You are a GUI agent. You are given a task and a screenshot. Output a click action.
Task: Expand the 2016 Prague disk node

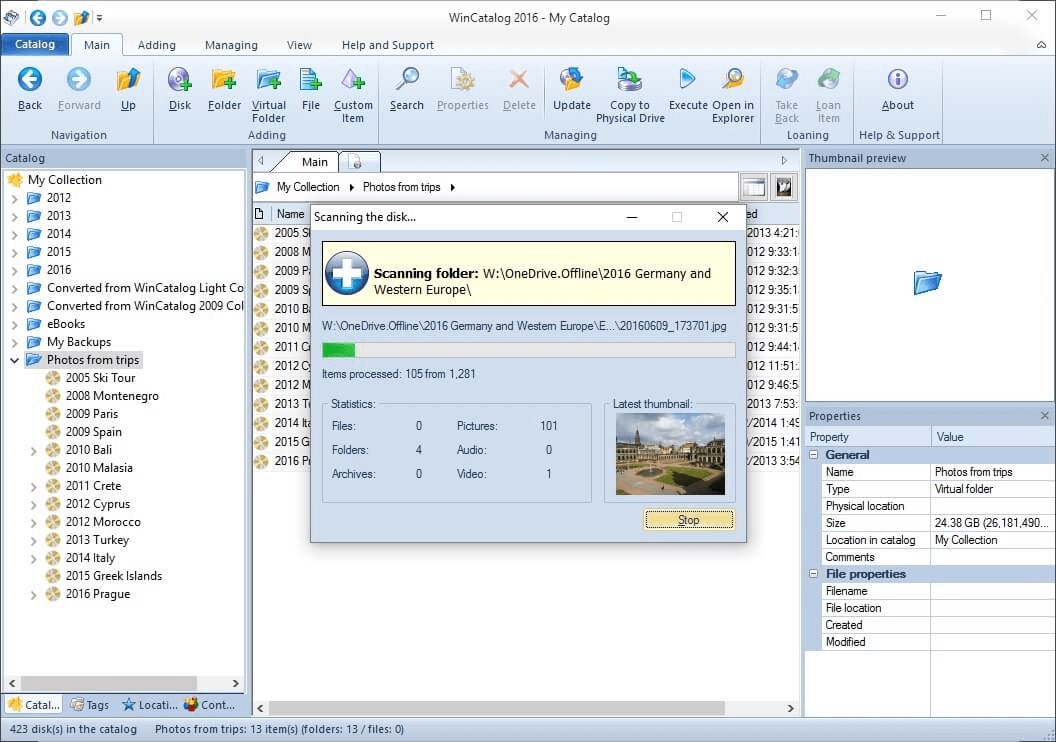pos(34,595)
